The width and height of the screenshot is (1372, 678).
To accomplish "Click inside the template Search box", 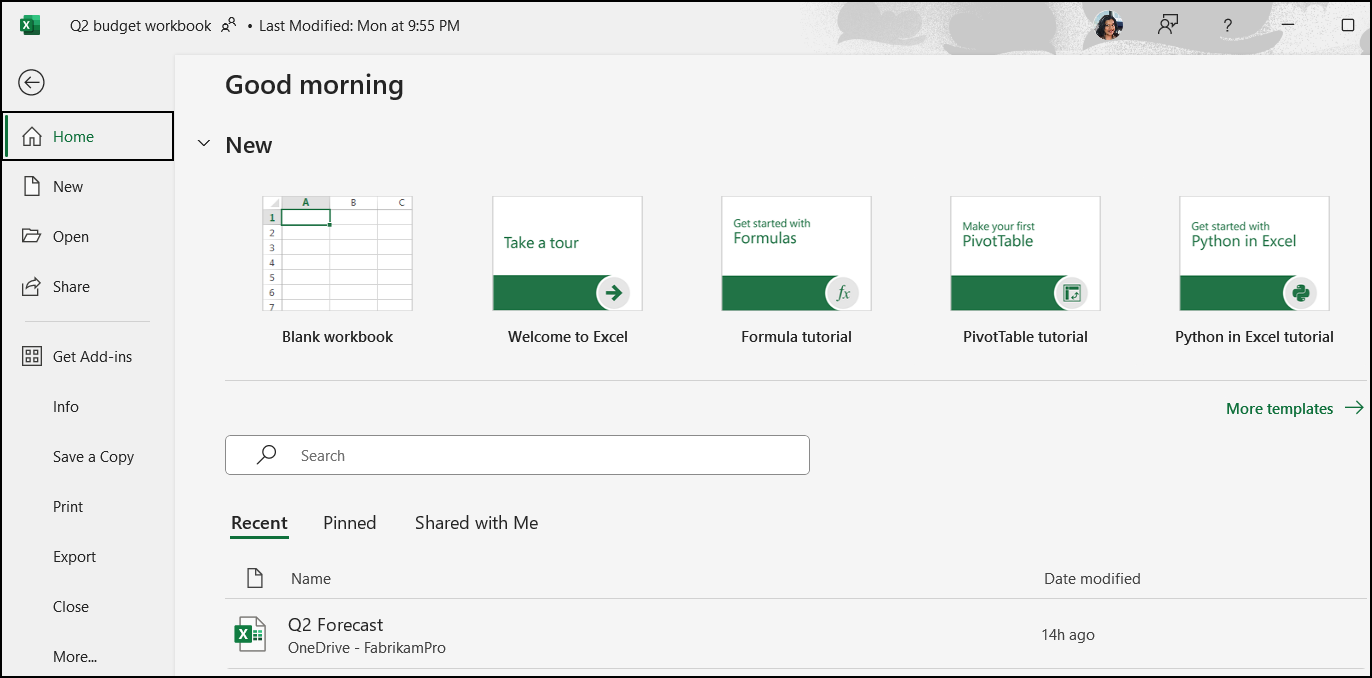I will 517,455.
